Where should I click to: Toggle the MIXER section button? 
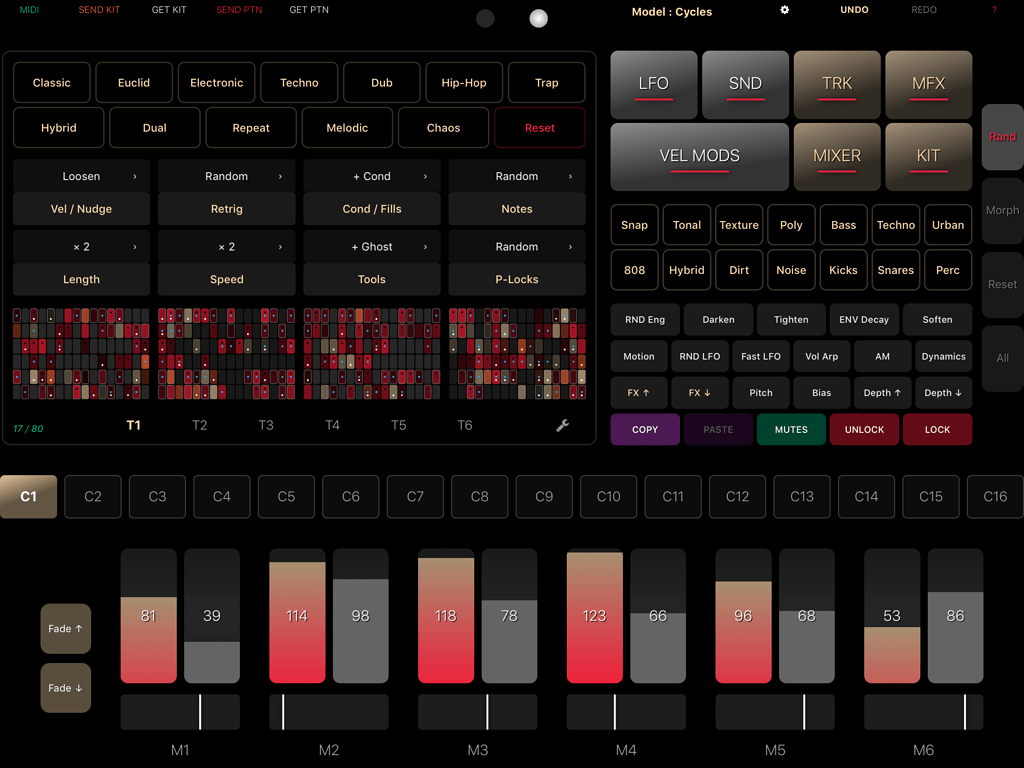point(837,157)
